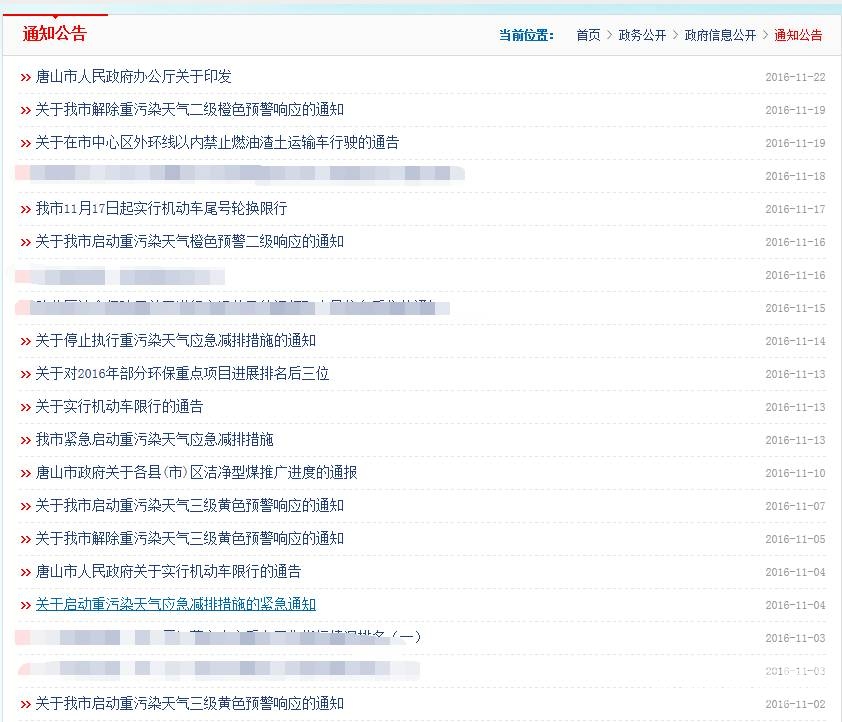Open 关于我市解除重污染天气三级黄色预警响应的通知

point(189,538)
